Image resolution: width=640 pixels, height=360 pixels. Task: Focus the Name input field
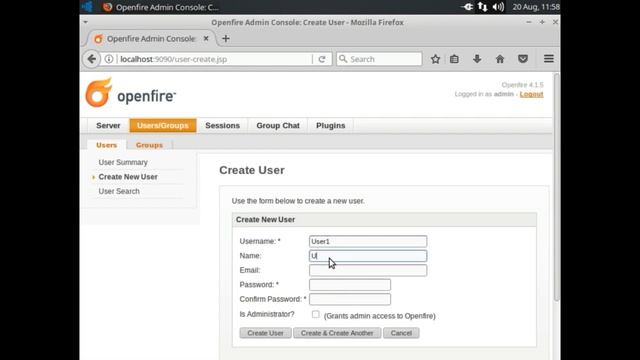tap(368, 256)
